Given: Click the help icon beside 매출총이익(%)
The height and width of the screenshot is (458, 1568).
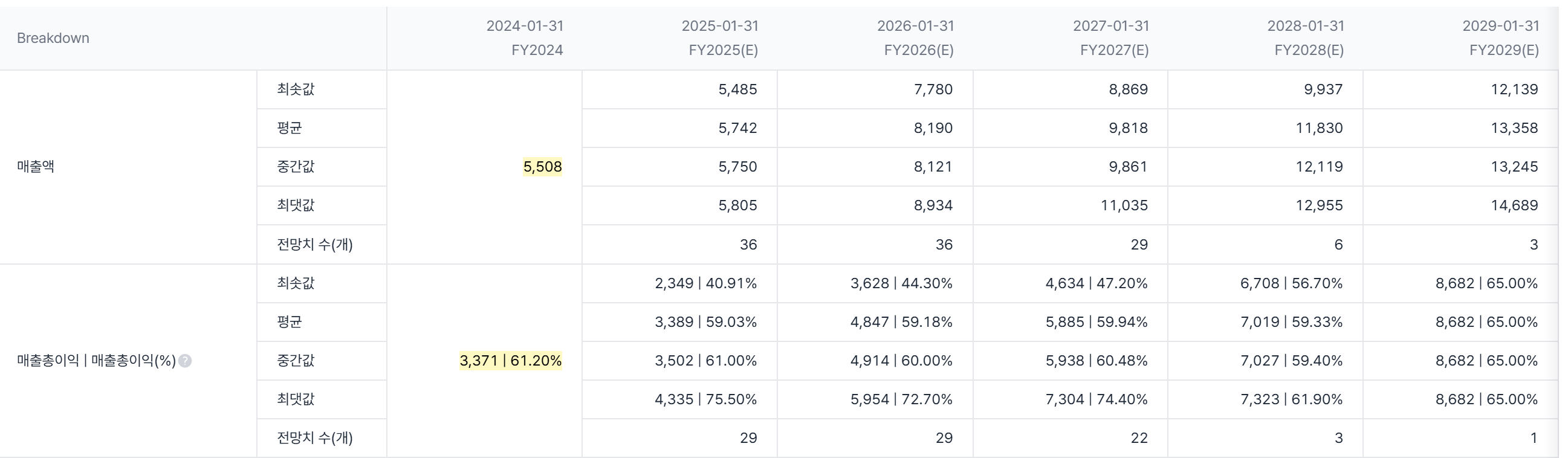Looking at the screenshot, I should (185, 361).
